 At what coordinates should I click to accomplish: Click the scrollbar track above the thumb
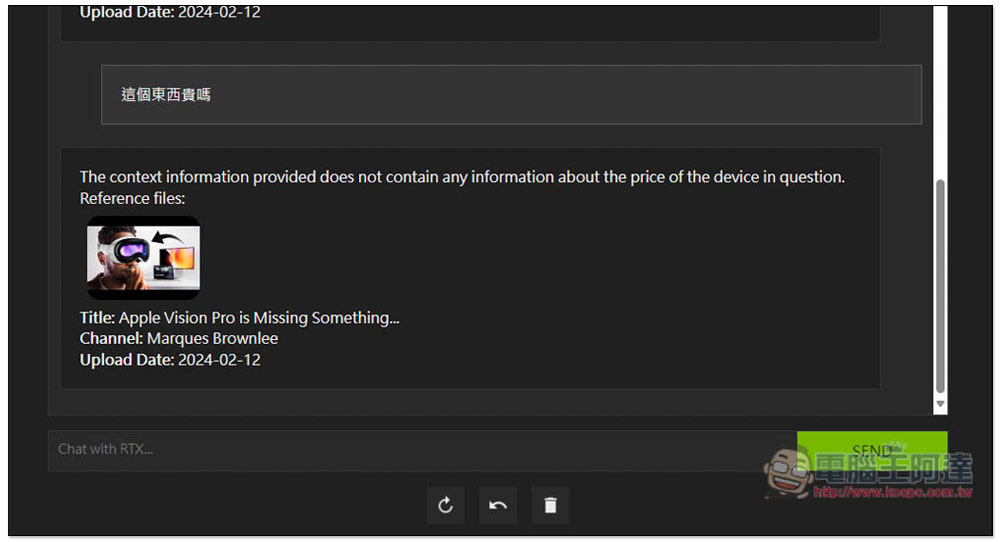(x=939, y=92)
